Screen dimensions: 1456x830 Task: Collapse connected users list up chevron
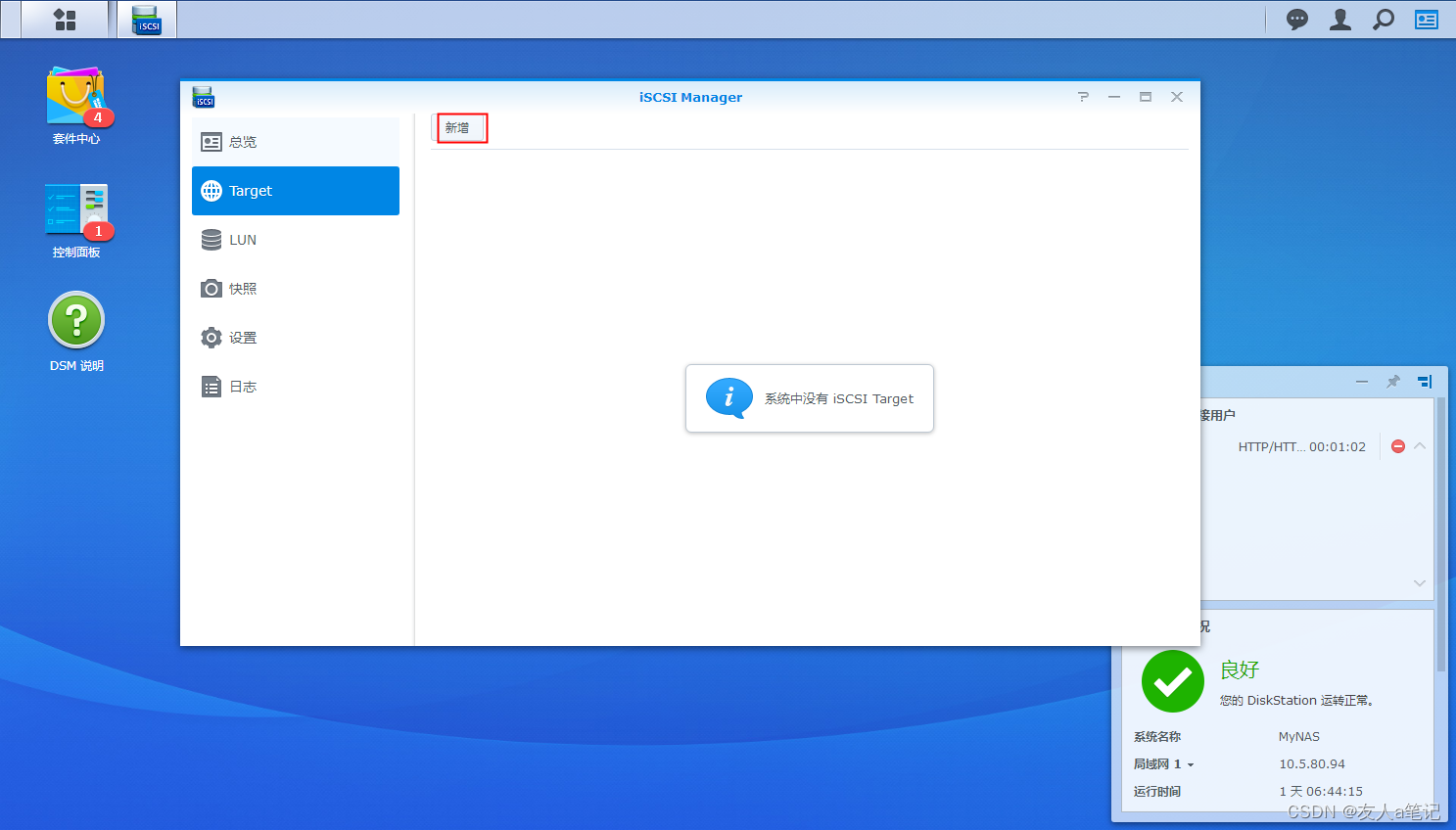point(1420,446)
